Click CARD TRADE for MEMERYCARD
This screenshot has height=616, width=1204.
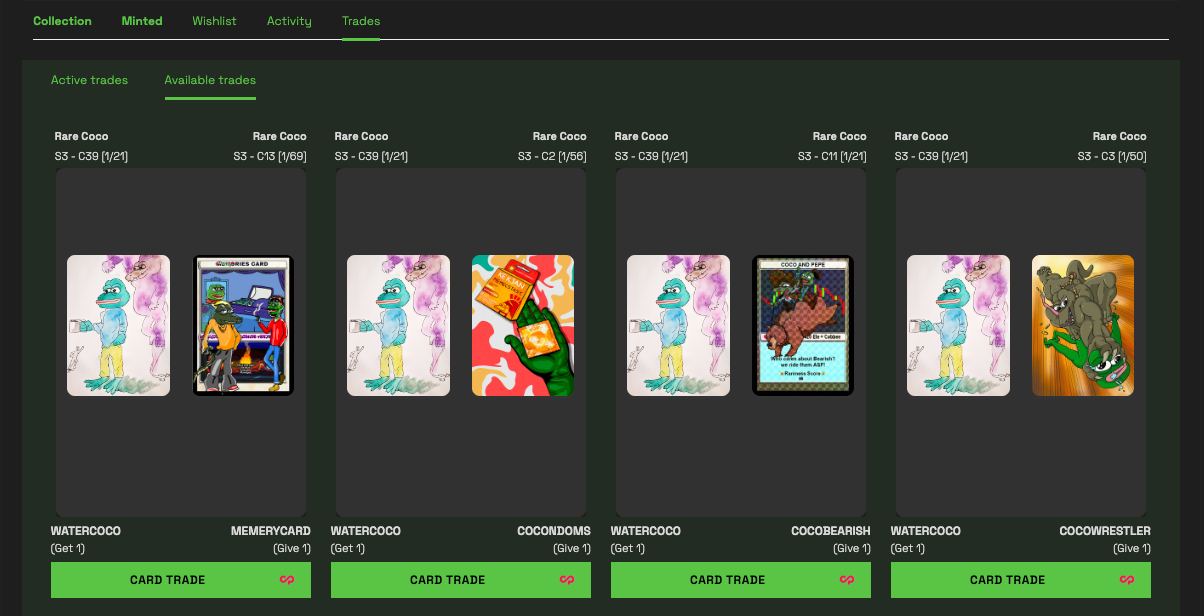click(181, 580)
